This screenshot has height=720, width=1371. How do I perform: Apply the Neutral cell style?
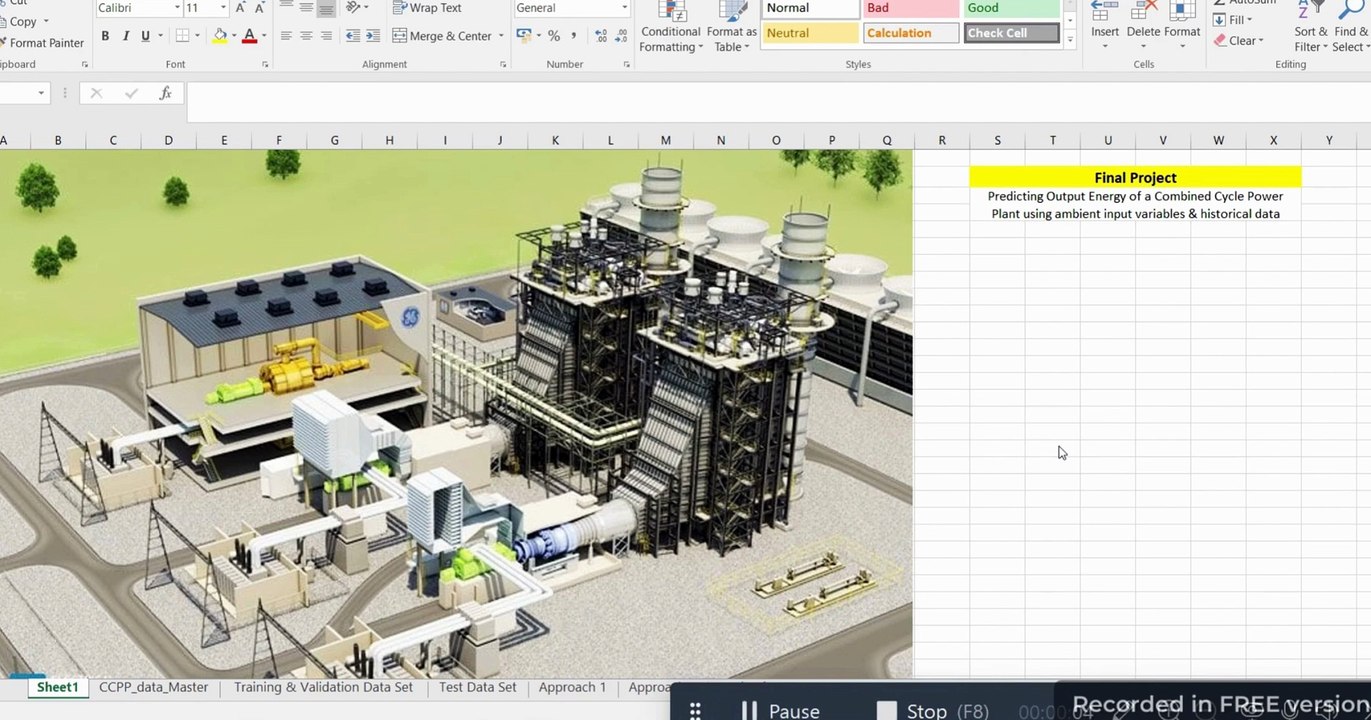click(811, 33)
